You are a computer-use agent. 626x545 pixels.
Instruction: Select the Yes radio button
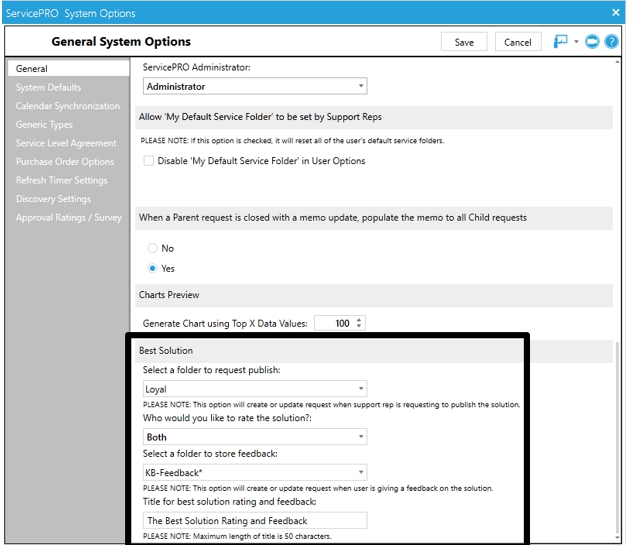point(152,268)
